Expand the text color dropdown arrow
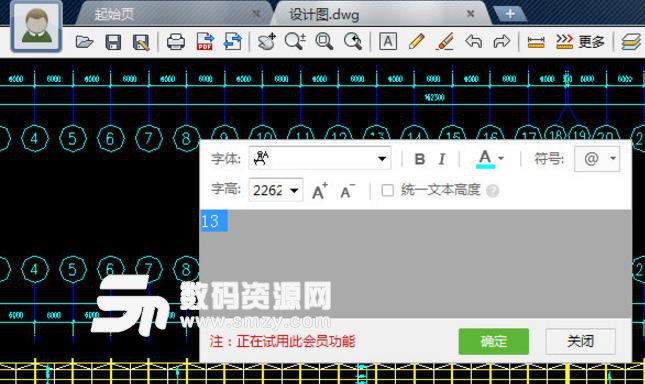Image resolution: width=645 pixels, height=384 pixels. tap(501, 158)
